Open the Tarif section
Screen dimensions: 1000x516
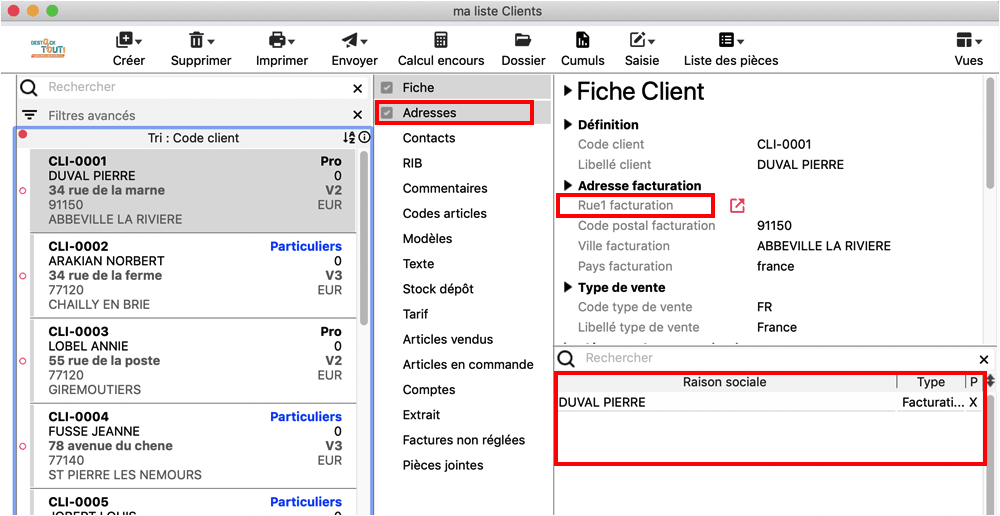[415, 314]
